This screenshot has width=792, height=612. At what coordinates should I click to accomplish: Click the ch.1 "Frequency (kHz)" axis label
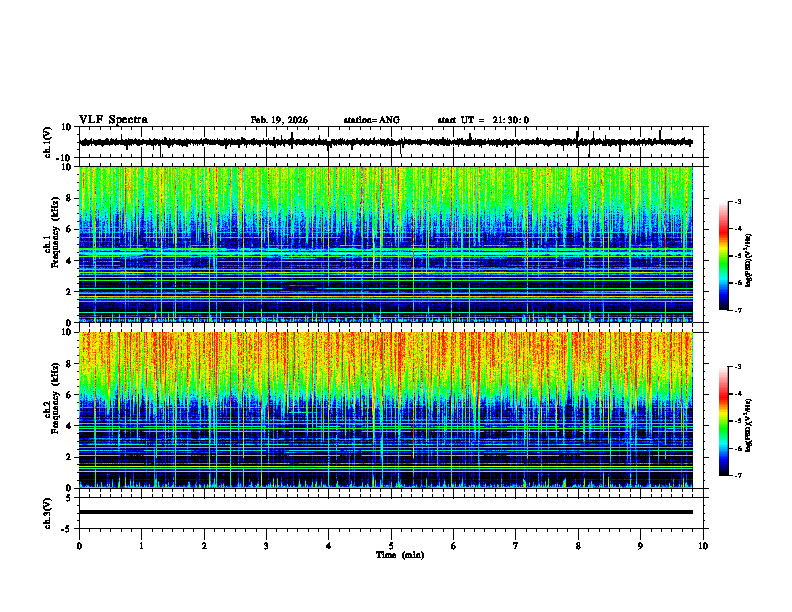(55, 233)
